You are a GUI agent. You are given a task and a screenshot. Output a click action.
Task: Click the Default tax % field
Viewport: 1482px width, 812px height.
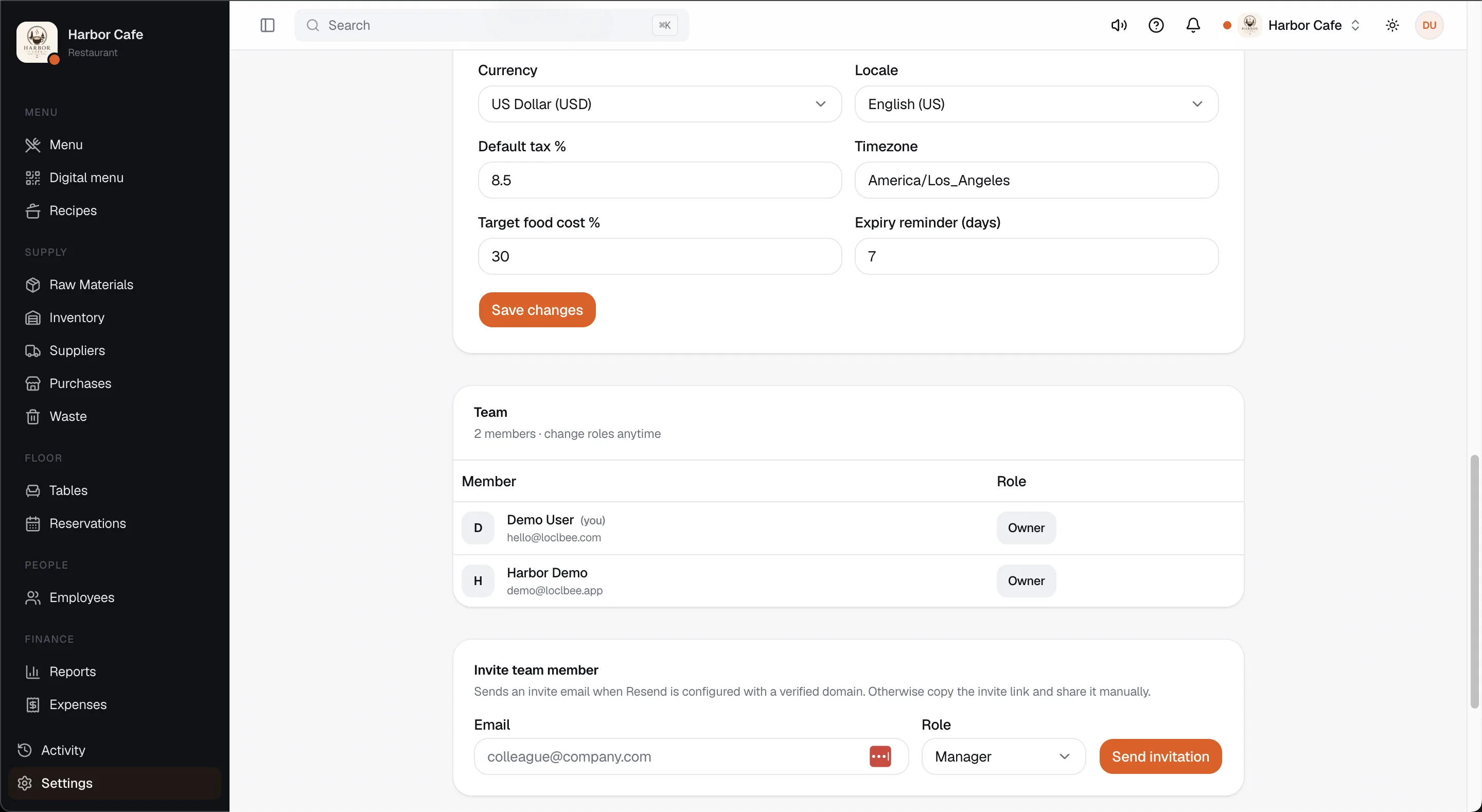[x=659, y=180]
